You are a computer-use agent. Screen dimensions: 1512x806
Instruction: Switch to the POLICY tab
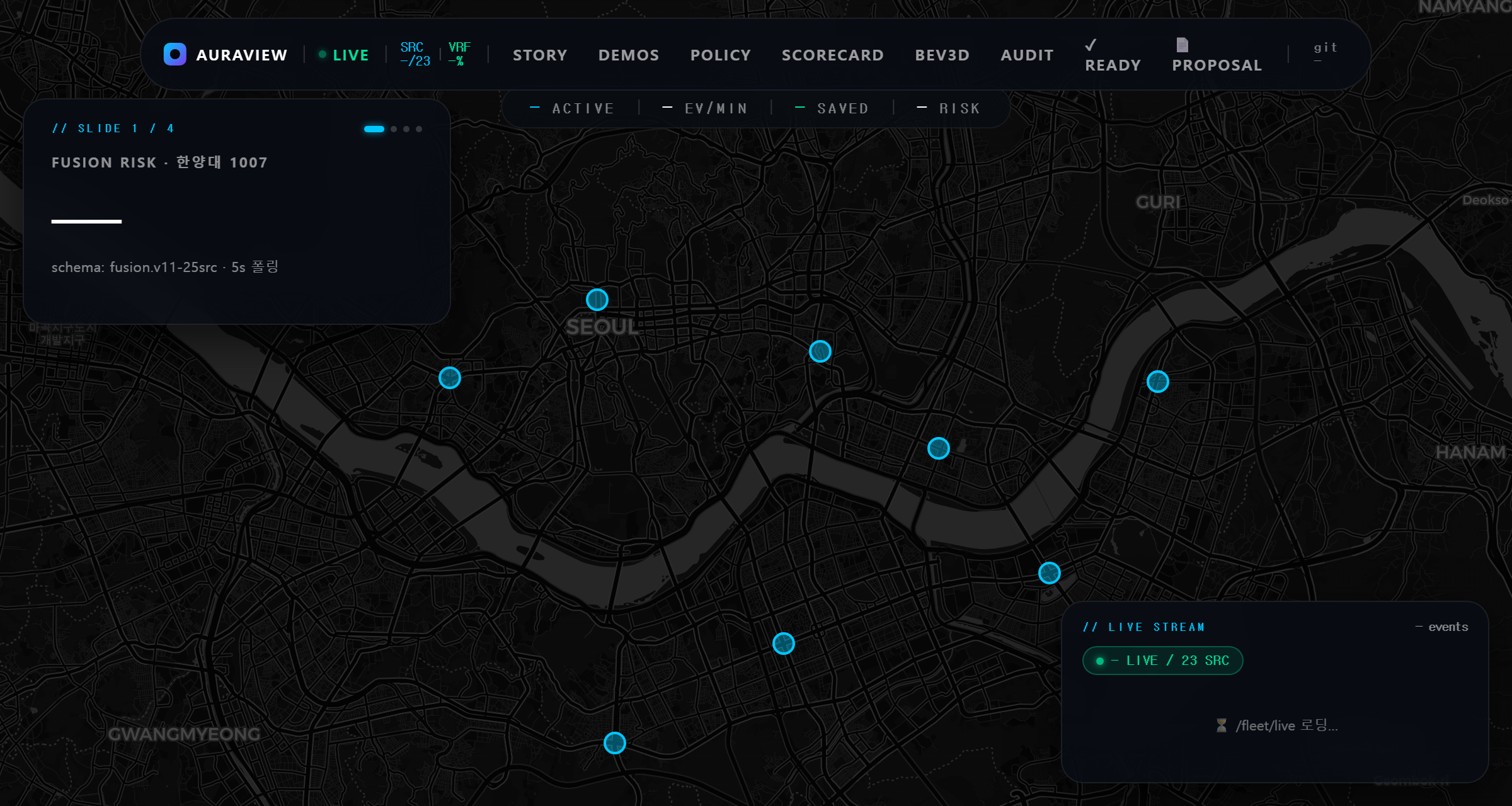[721, 55]
